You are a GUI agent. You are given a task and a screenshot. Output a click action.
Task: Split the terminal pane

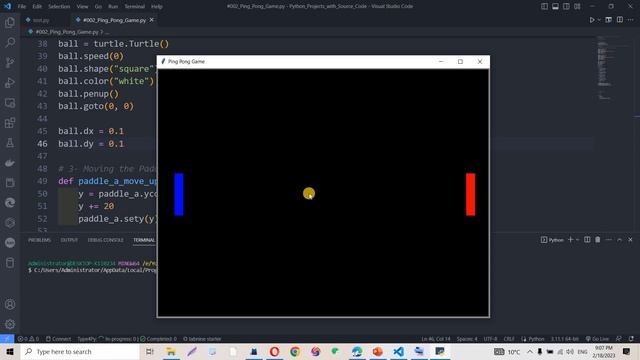[x=587, y=240]
